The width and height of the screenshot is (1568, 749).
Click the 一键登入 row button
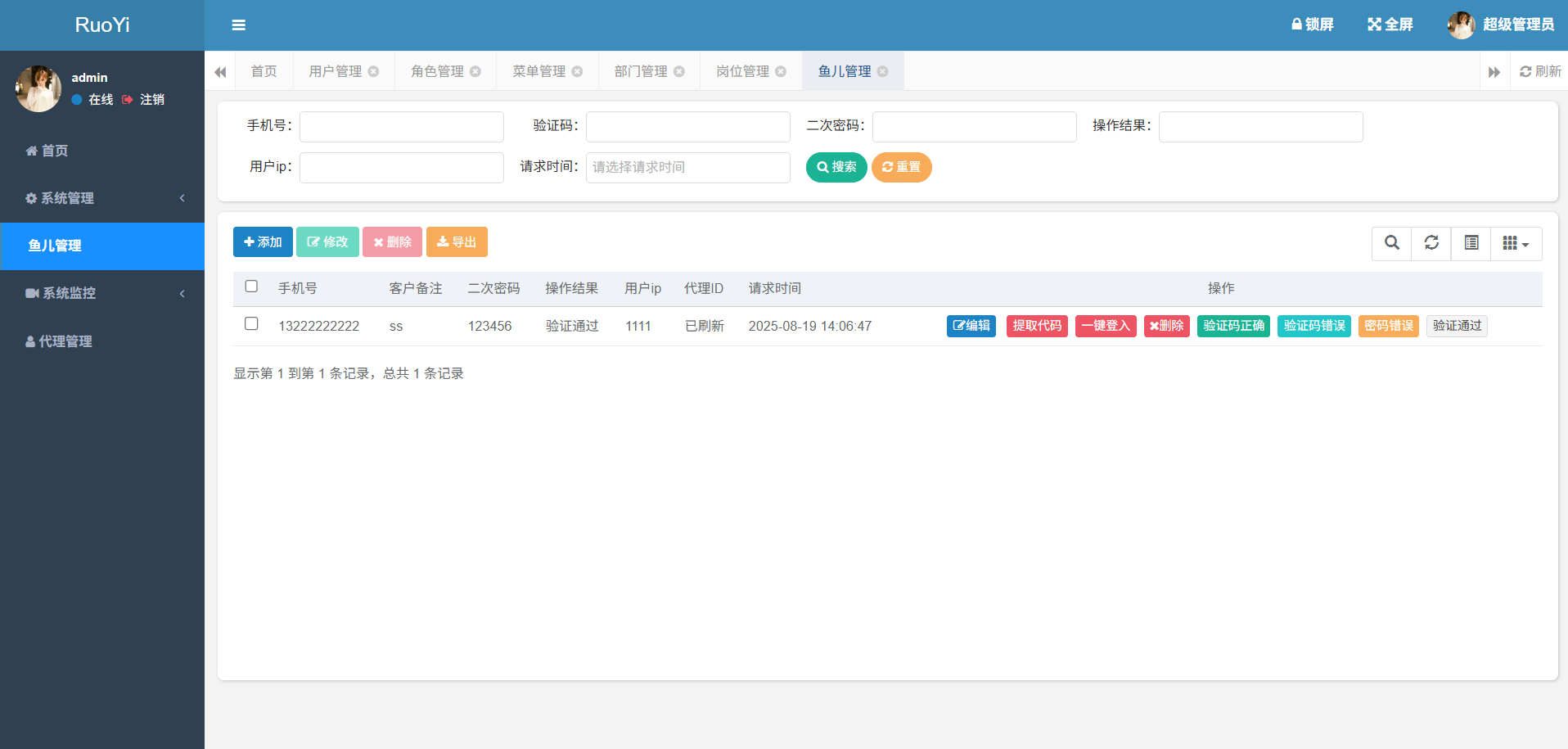[1106, 326]
